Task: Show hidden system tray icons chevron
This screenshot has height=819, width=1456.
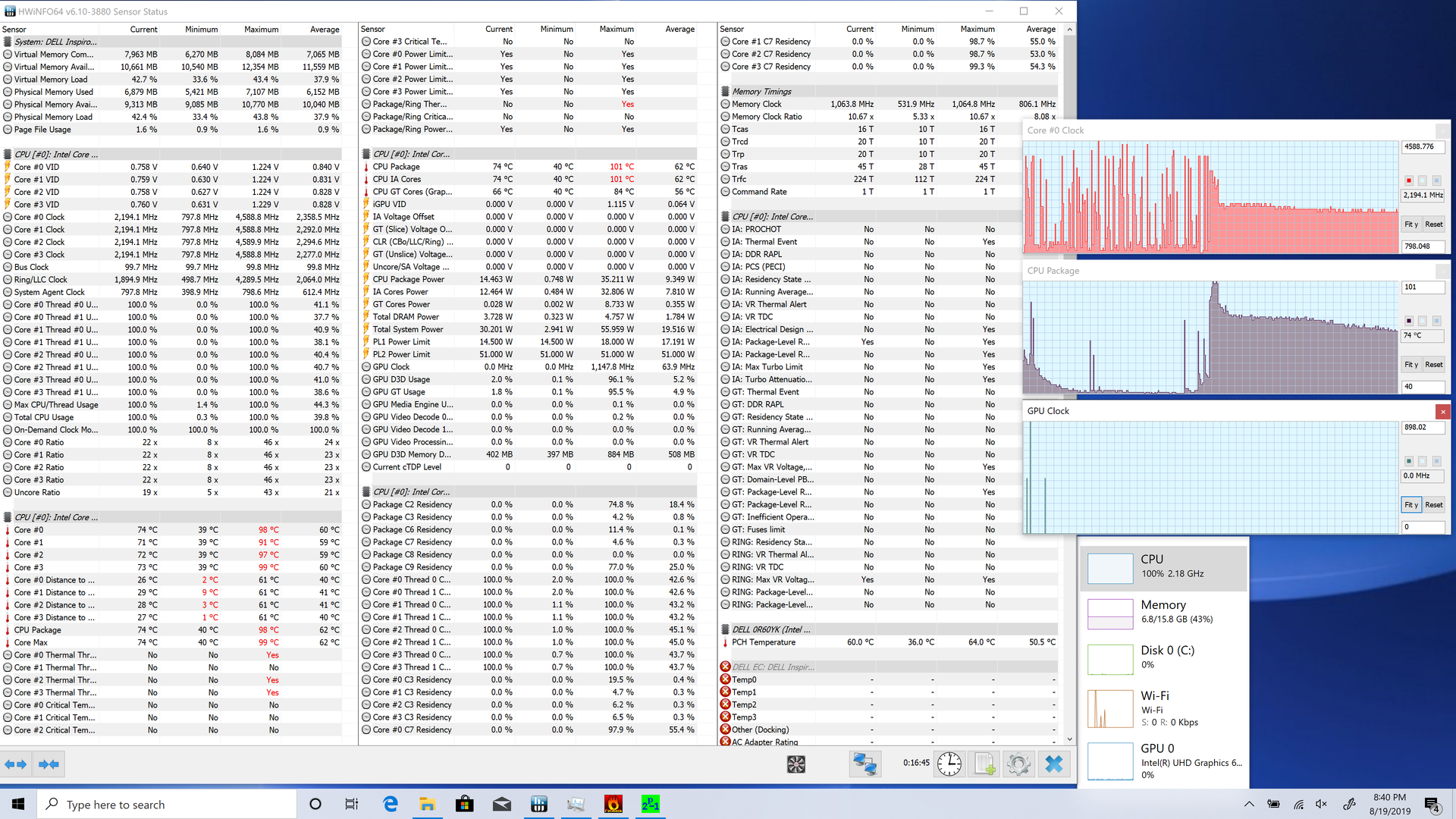Action: 1249,804
